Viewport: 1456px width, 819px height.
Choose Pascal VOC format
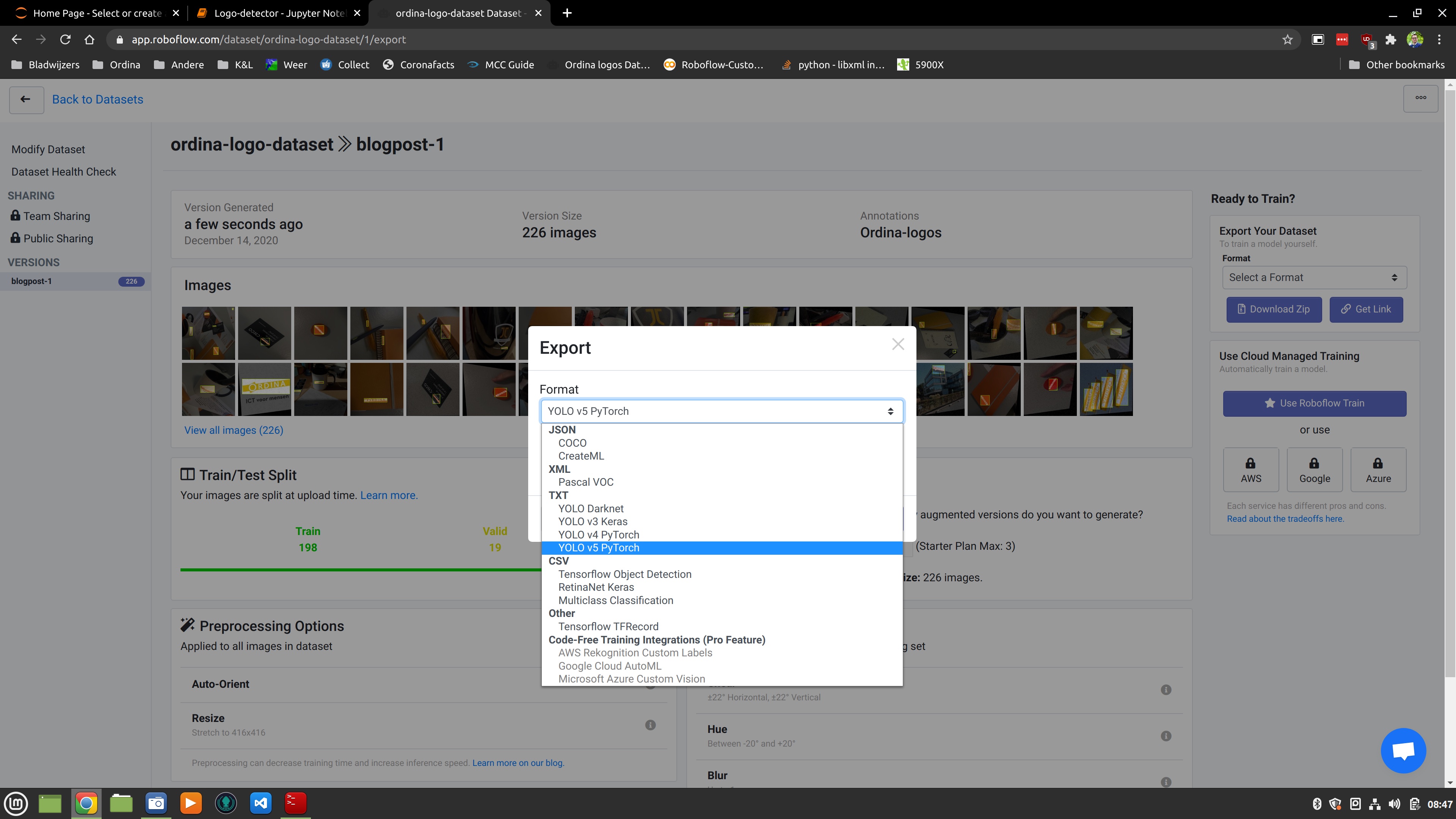(722, 482)
